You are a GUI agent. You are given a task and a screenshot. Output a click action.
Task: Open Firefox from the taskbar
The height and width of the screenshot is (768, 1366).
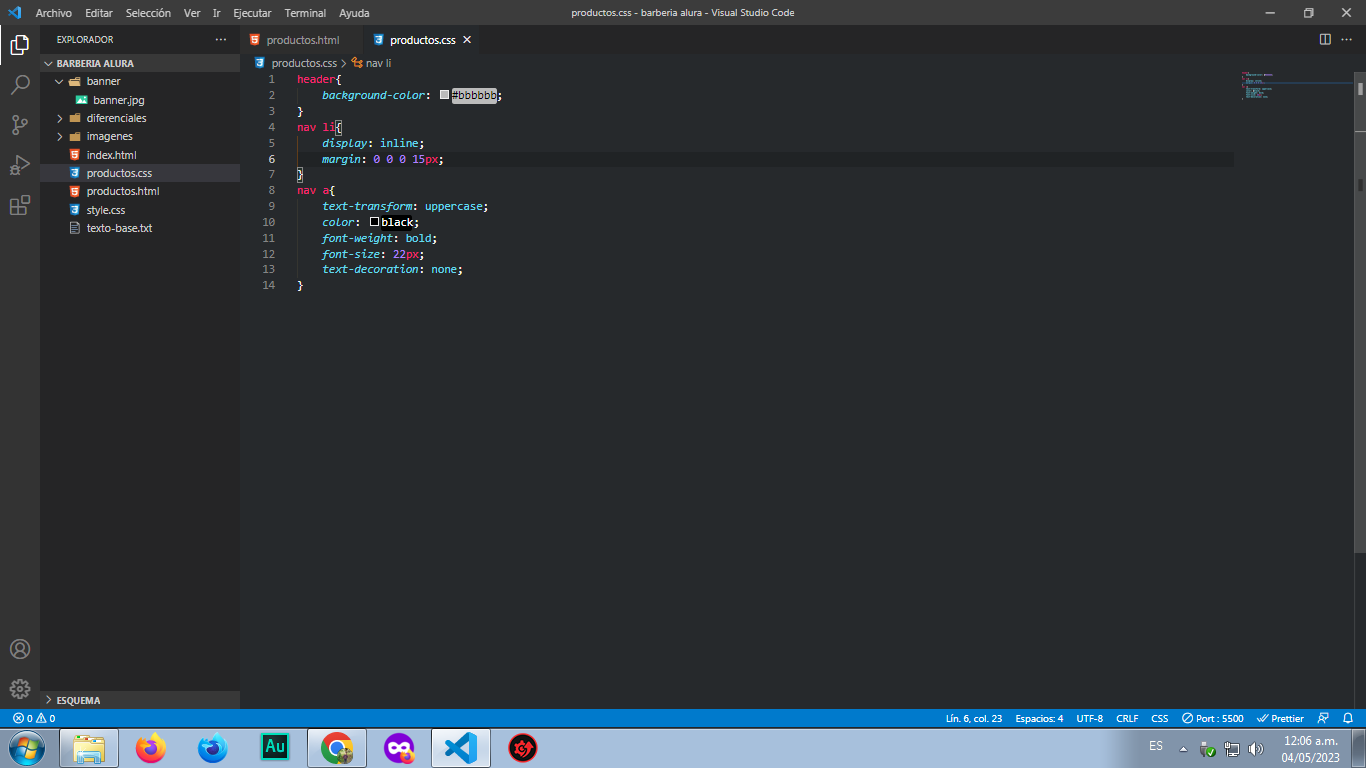click(151, 748)
